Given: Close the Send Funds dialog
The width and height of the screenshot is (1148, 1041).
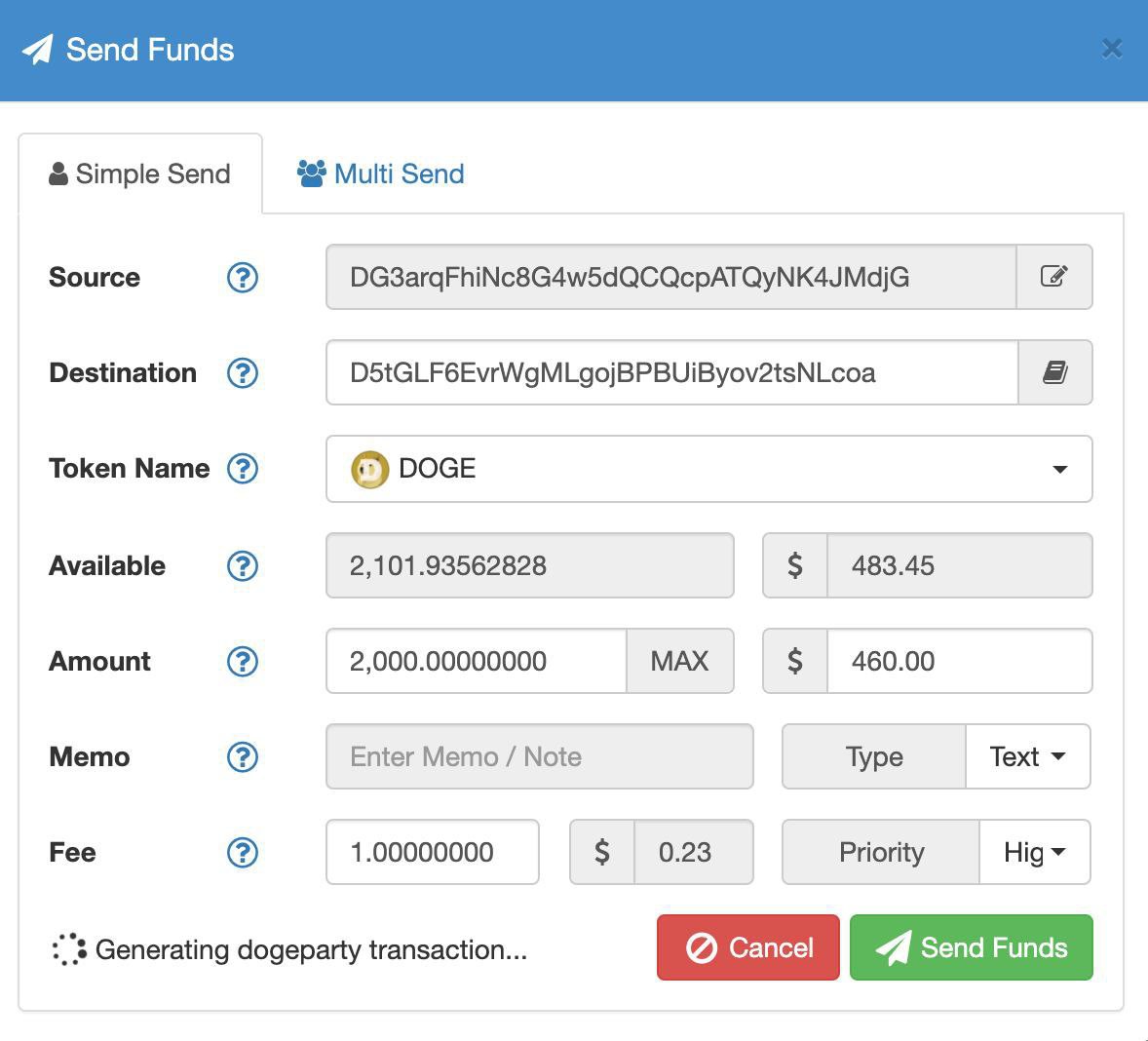Looking at the screenshot, I should [1111, 49].
